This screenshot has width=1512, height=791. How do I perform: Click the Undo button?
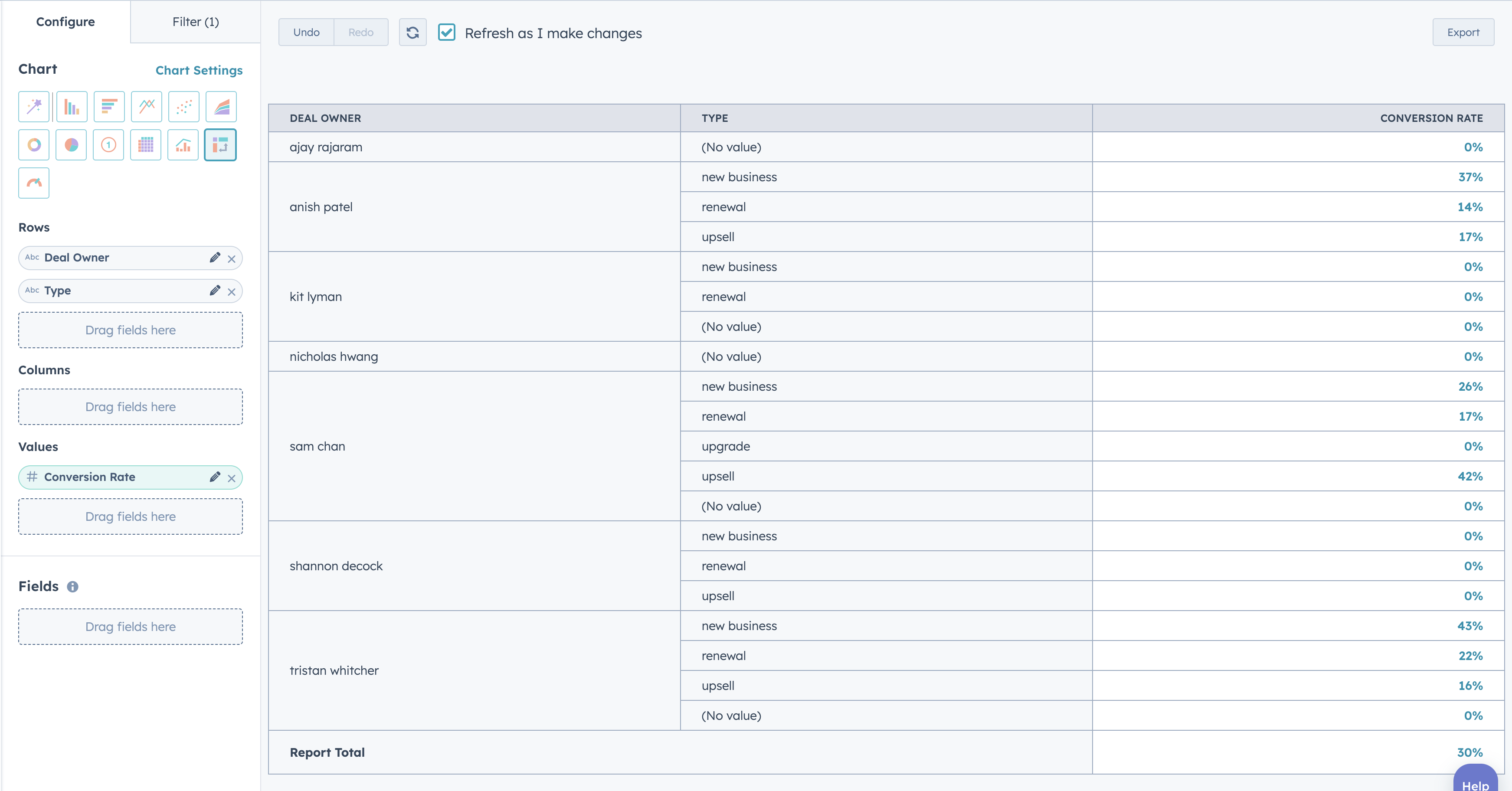point(305,32)
